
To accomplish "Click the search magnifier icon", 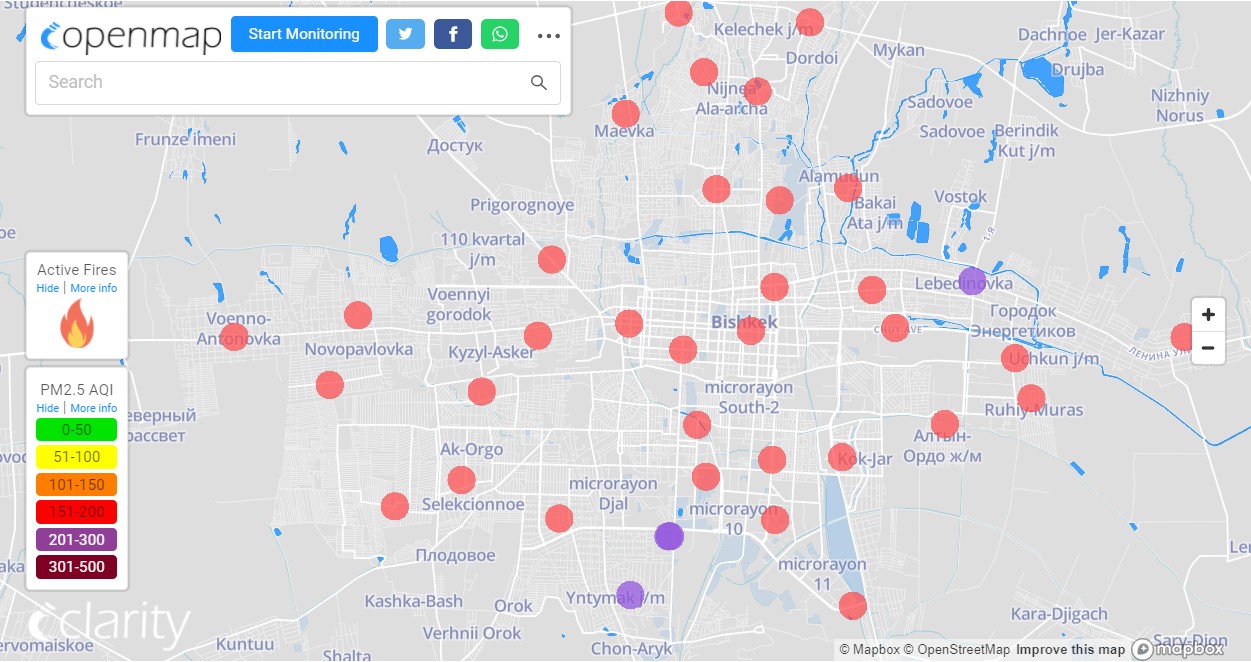I will (x=539, y=83).
